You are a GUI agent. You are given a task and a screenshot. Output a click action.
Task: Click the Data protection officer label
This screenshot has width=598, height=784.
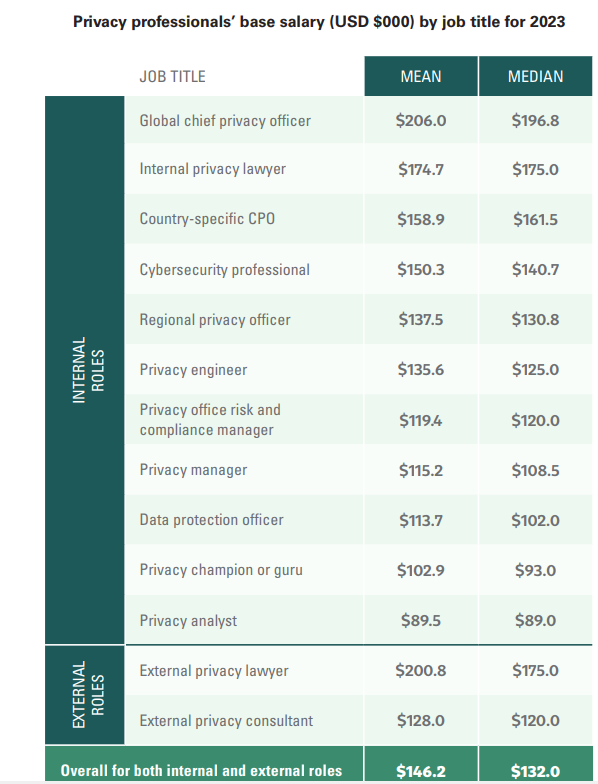pyautogui.click(x=212, y=520)
